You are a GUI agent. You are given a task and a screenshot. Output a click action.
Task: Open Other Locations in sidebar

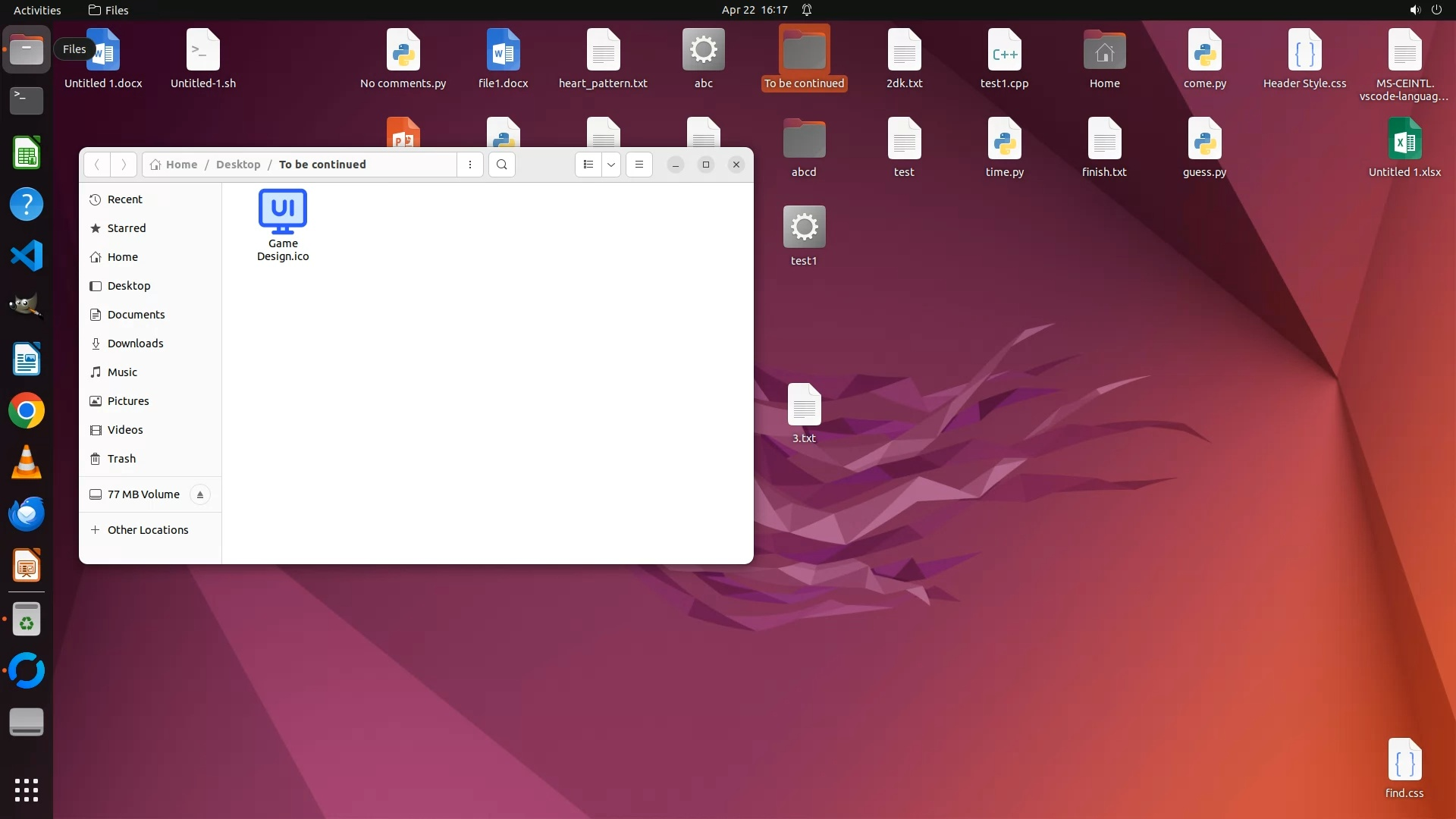tap(148, 530)
